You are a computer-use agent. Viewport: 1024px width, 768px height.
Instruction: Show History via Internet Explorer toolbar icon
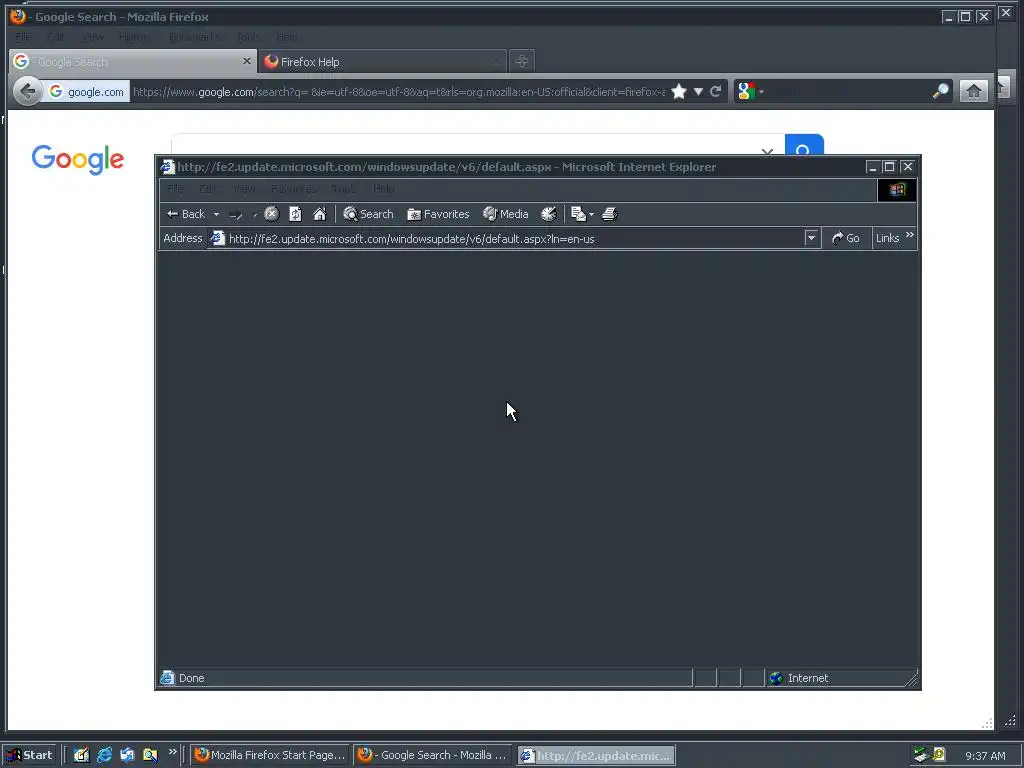pos(549,214)
